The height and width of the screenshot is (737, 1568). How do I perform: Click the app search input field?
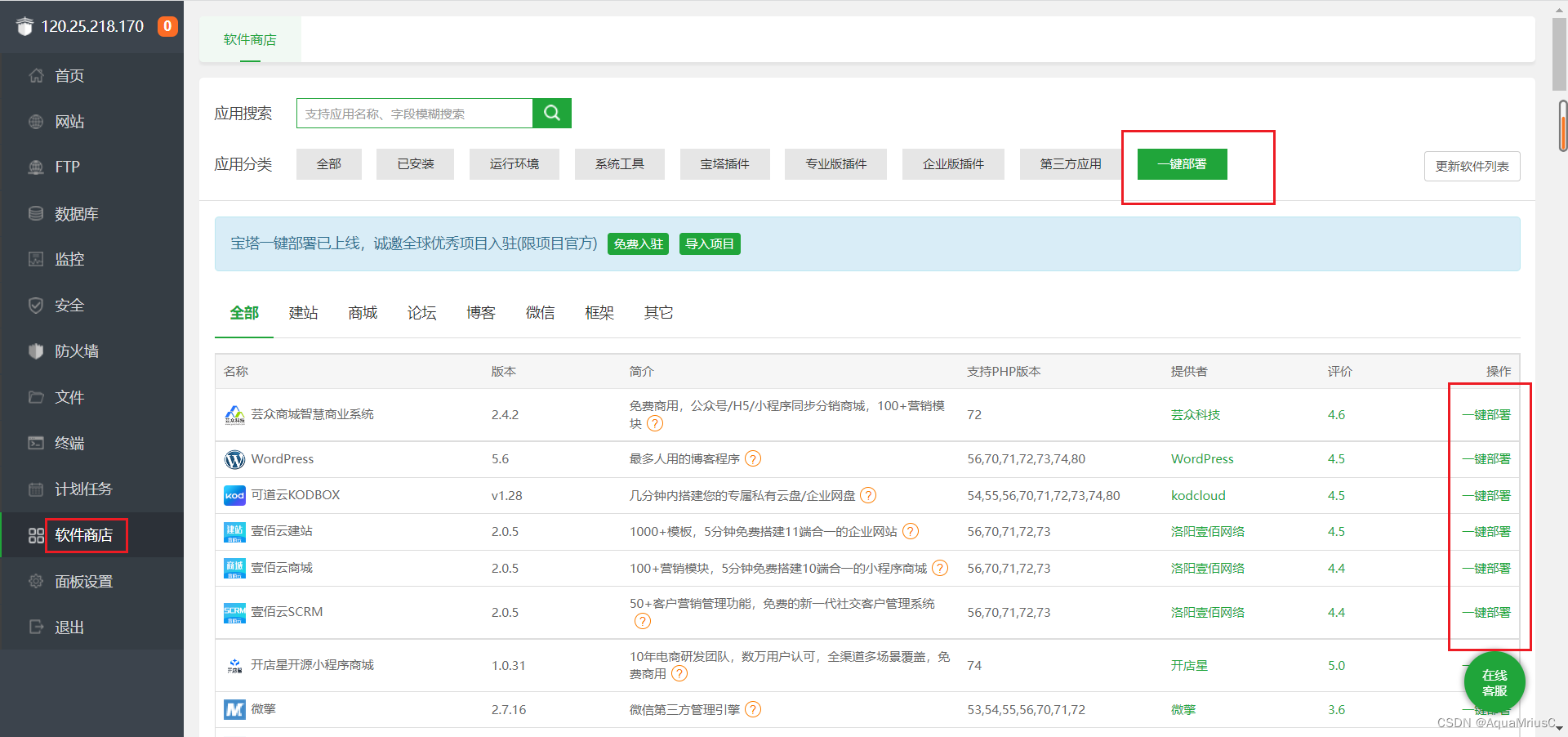coord(415,114)
